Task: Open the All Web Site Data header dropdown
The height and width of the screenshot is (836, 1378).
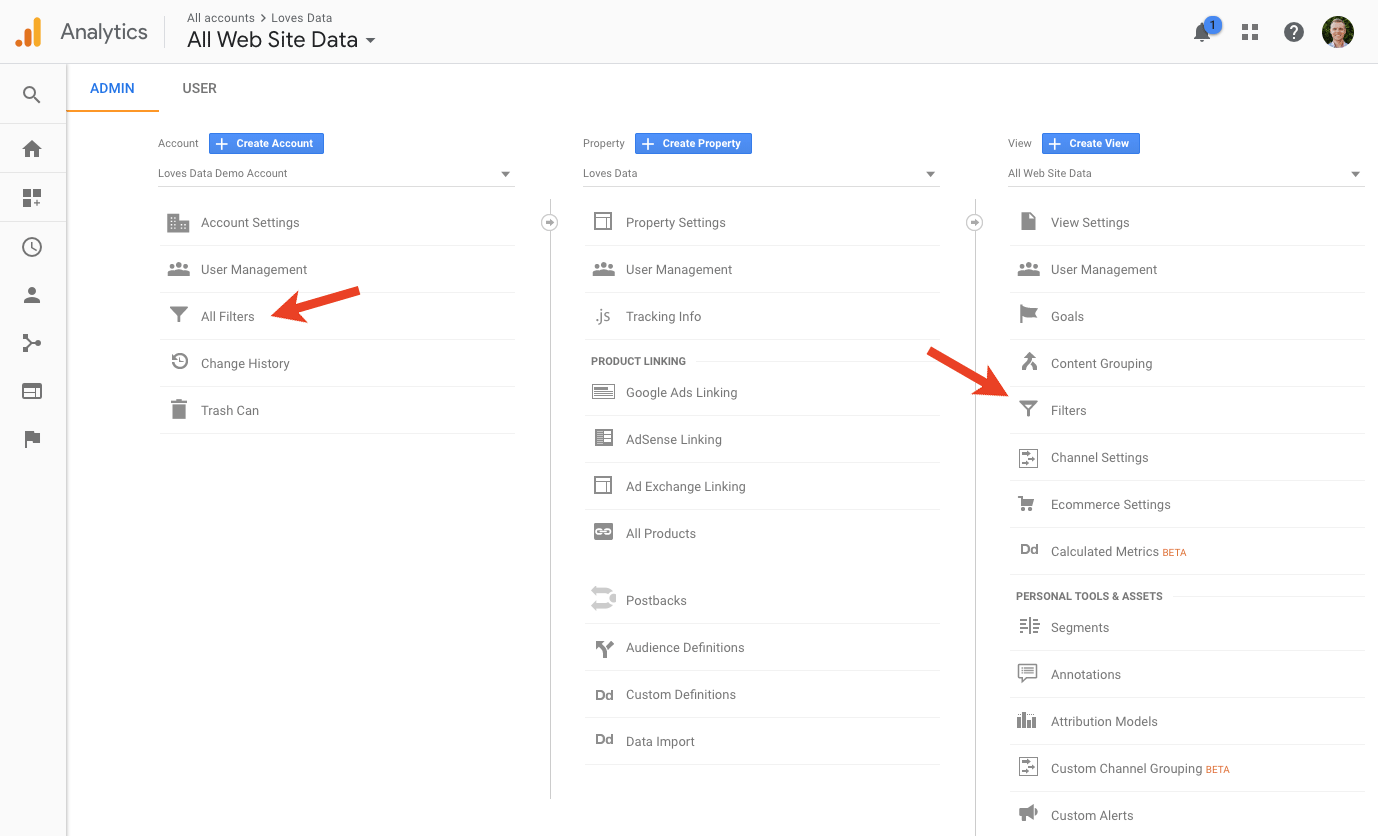Action: tap(282, 41)
